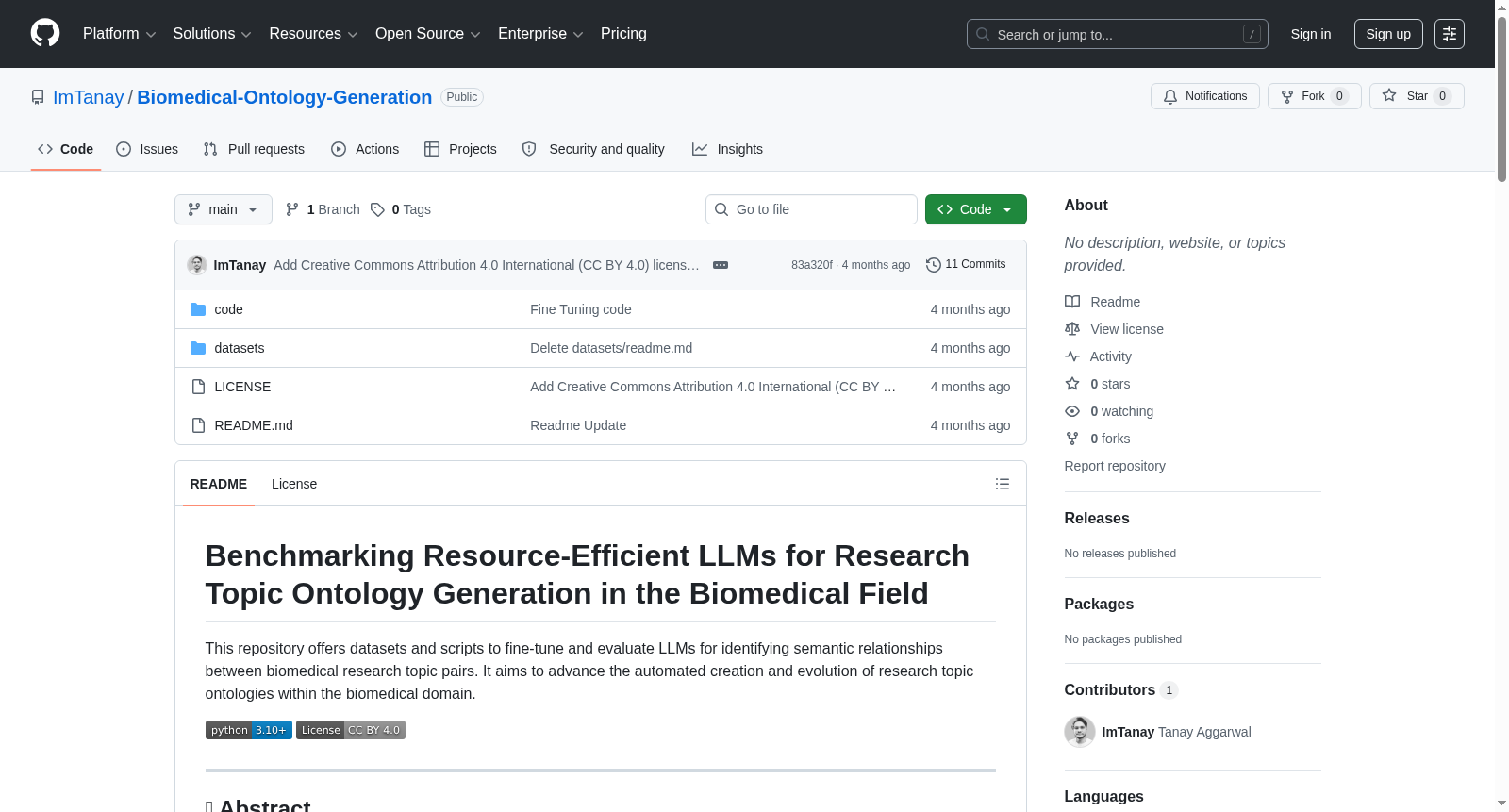Expand commit message ellipsis icon
This screenshot has height=812, width=1509.
click(x=721, y=265)
